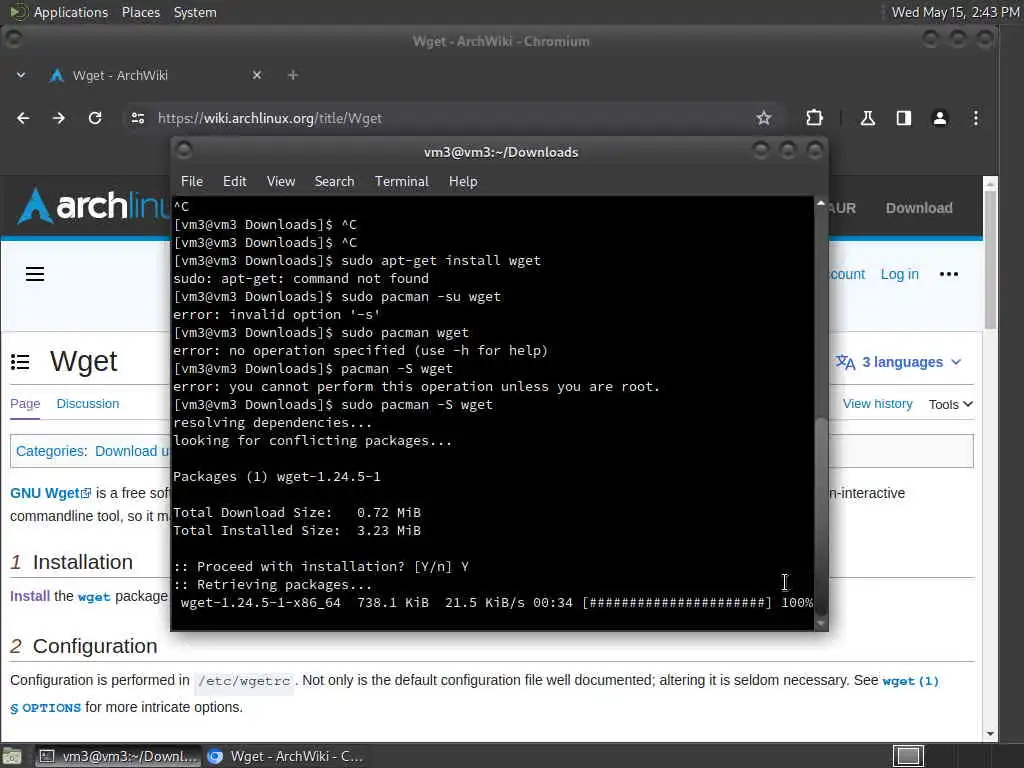Screen dimensions: 1024x768
Task: Bookmark this page with the star icon
Action: tap(763, 118)
